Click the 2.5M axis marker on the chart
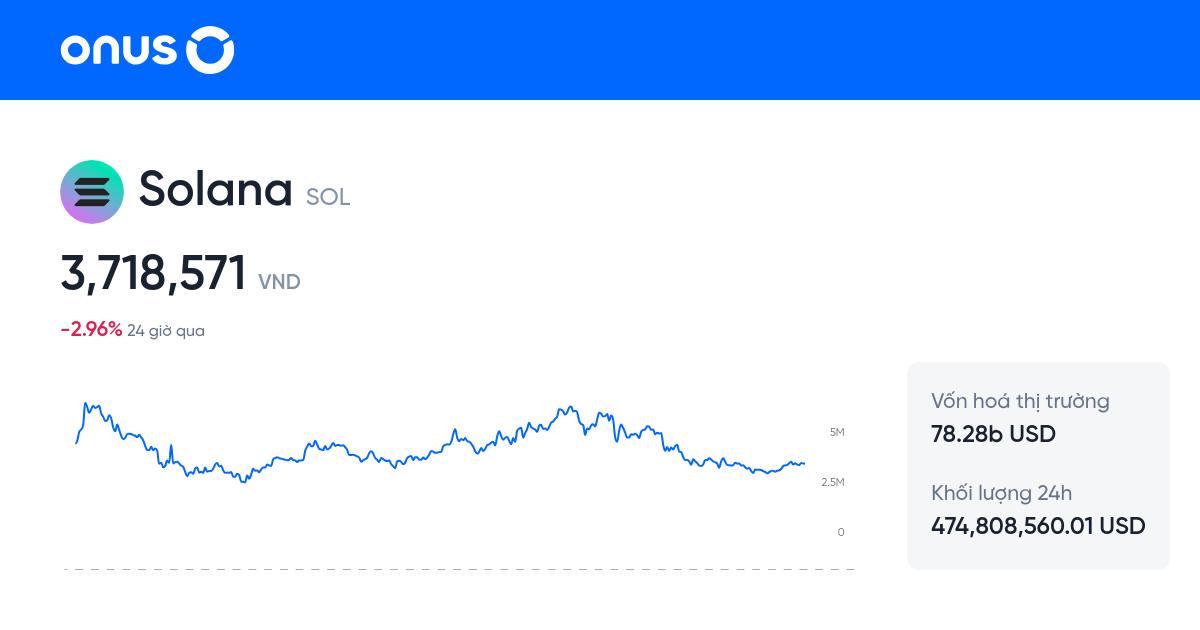 tap(836, 482)
